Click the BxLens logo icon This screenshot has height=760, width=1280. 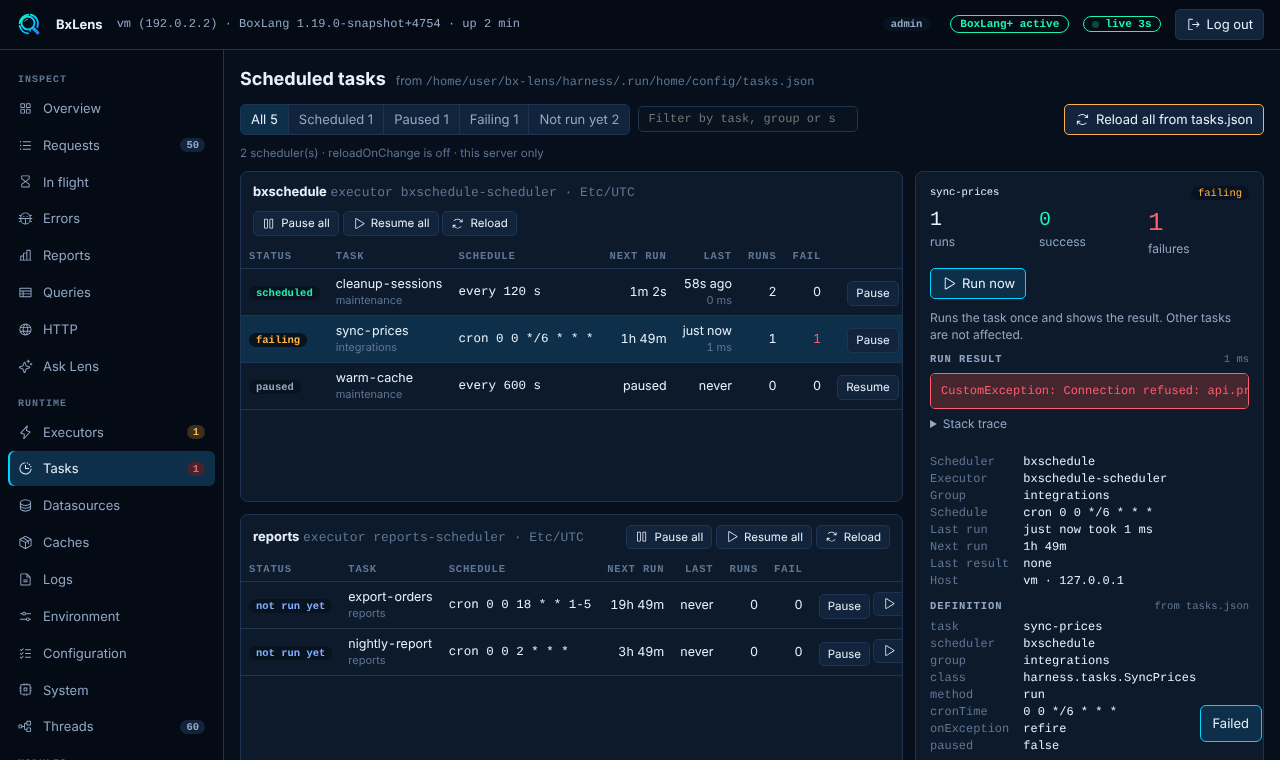point(29,24)
